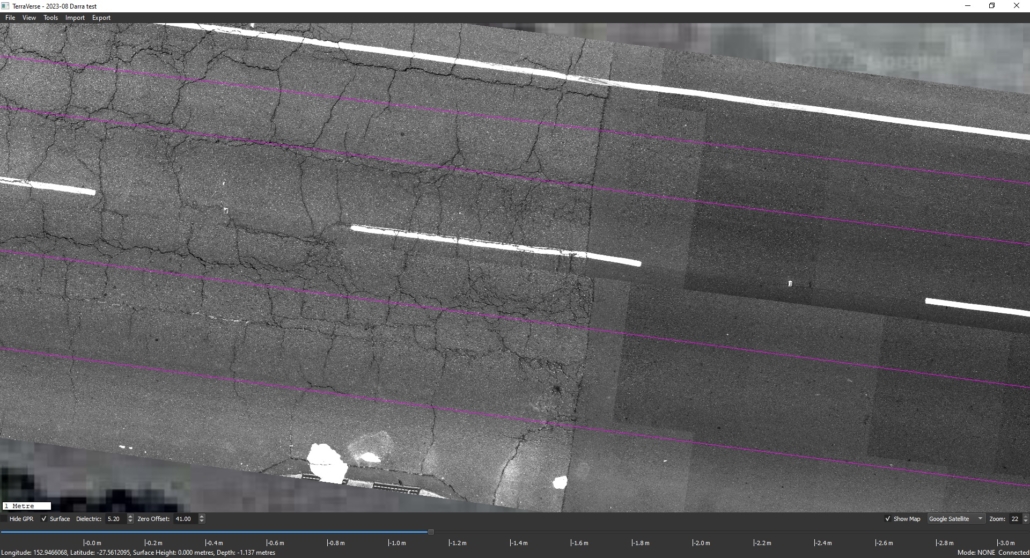The width and height of the screenshot is (1030, 558).
Task: Restore down the TerraVerse window
Action: pyautogui.click(x=991, y=5)
